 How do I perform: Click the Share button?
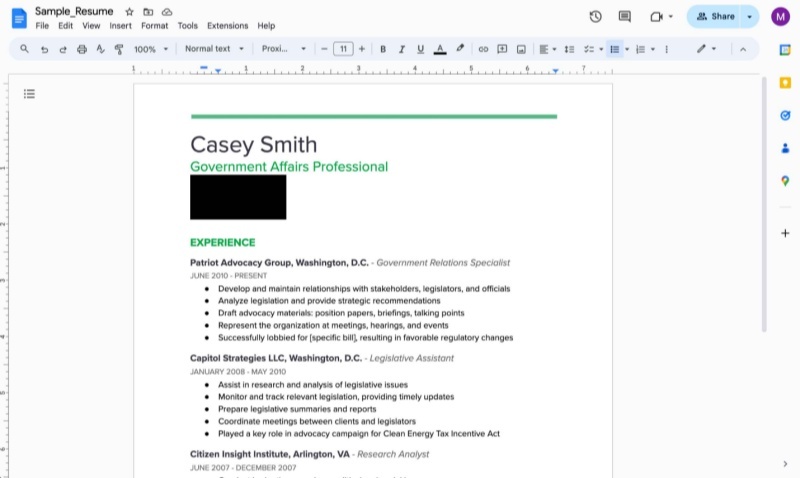click(715, 16)
